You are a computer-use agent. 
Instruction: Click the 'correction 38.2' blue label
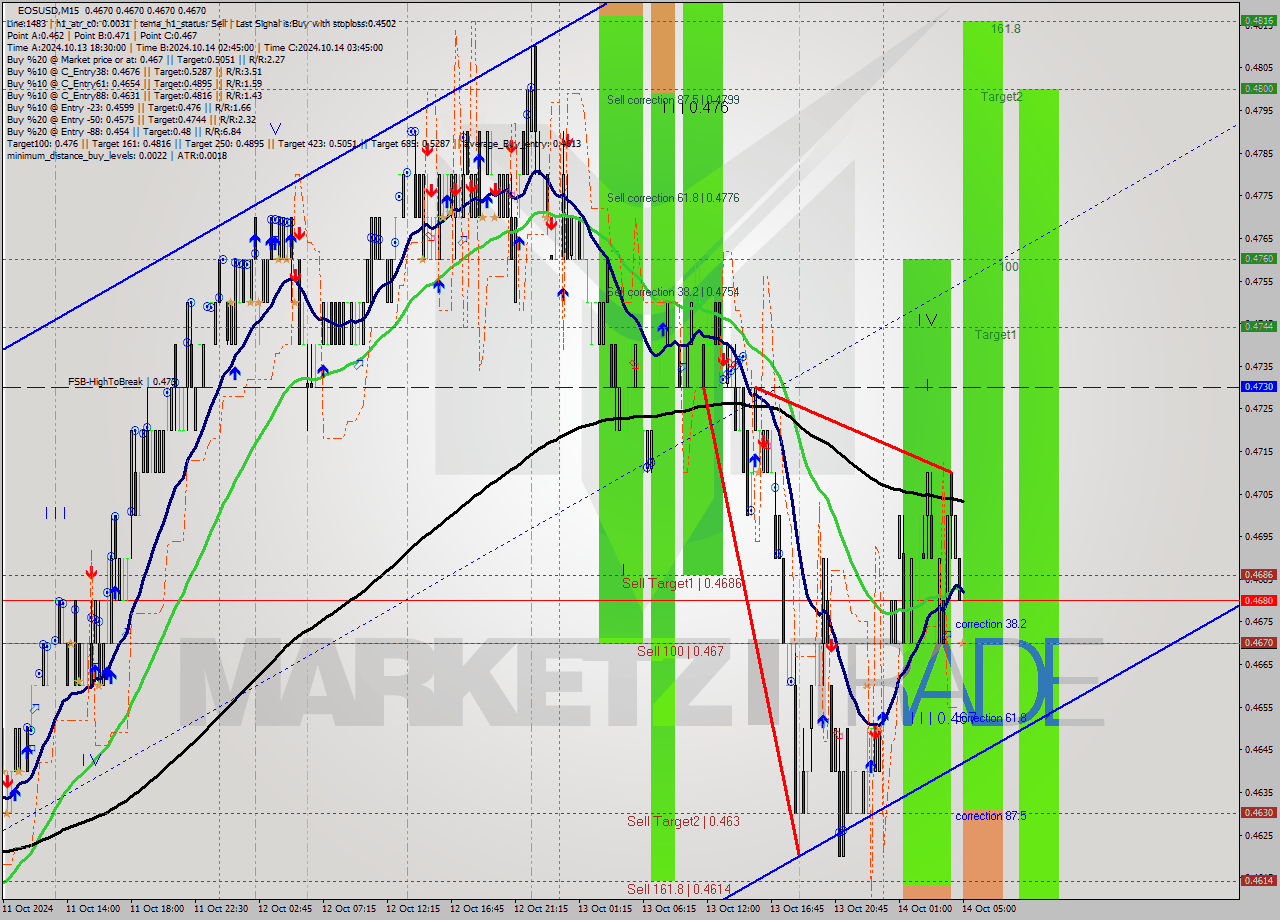(x=991, y=624)
